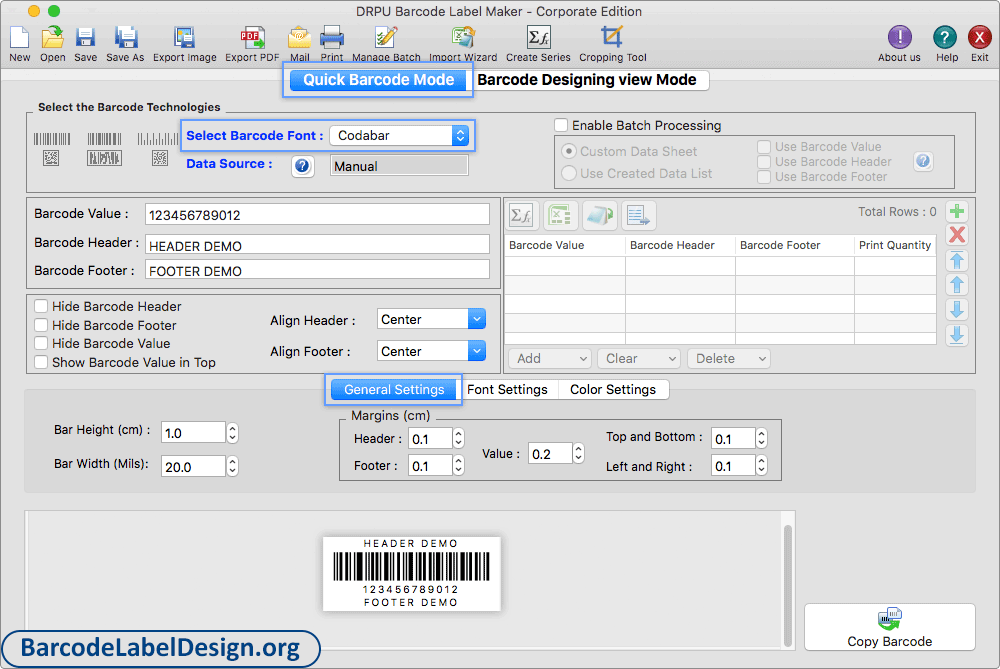Click the Excel import icon above table

pyautogui.click(x=560, y=216)
